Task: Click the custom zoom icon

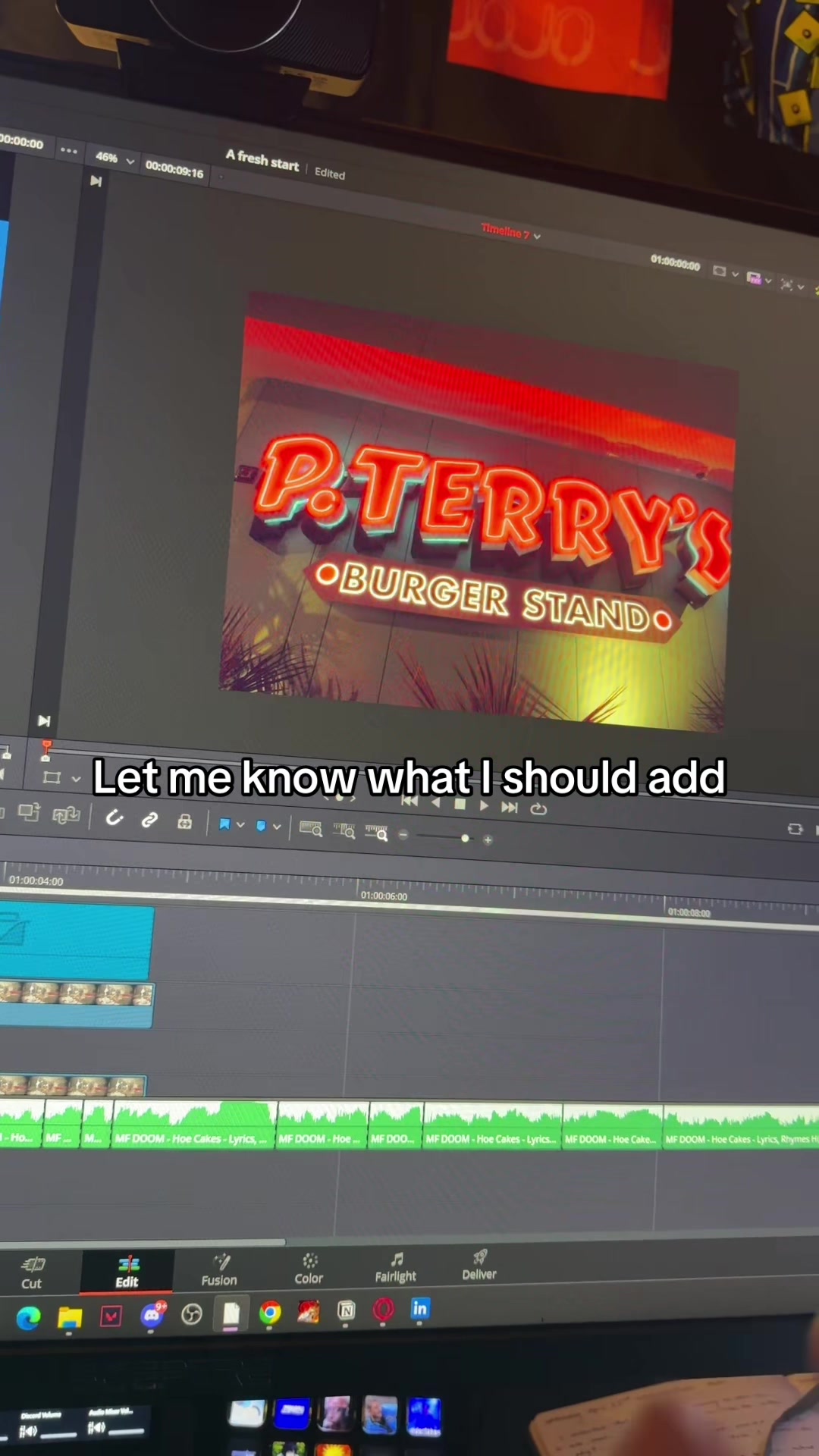Action: [377, 833]
